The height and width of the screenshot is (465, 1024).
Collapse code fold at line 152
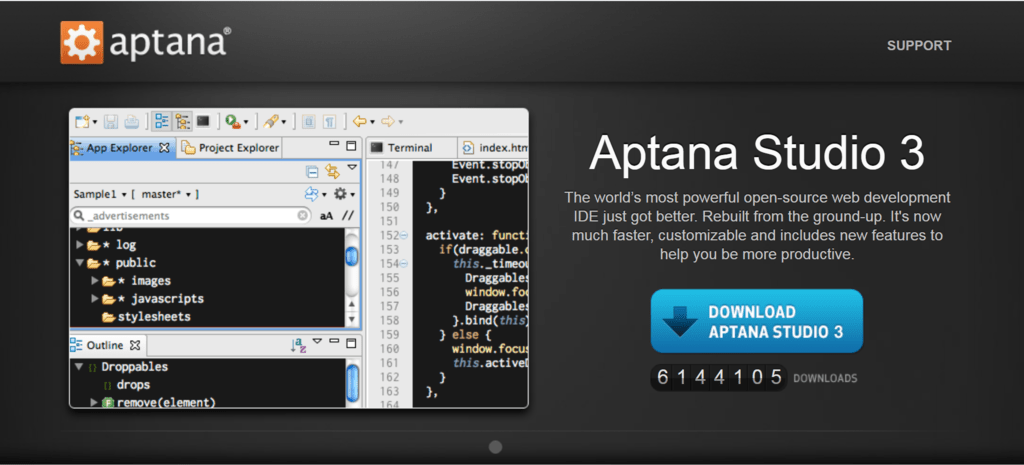pos(403,235)
